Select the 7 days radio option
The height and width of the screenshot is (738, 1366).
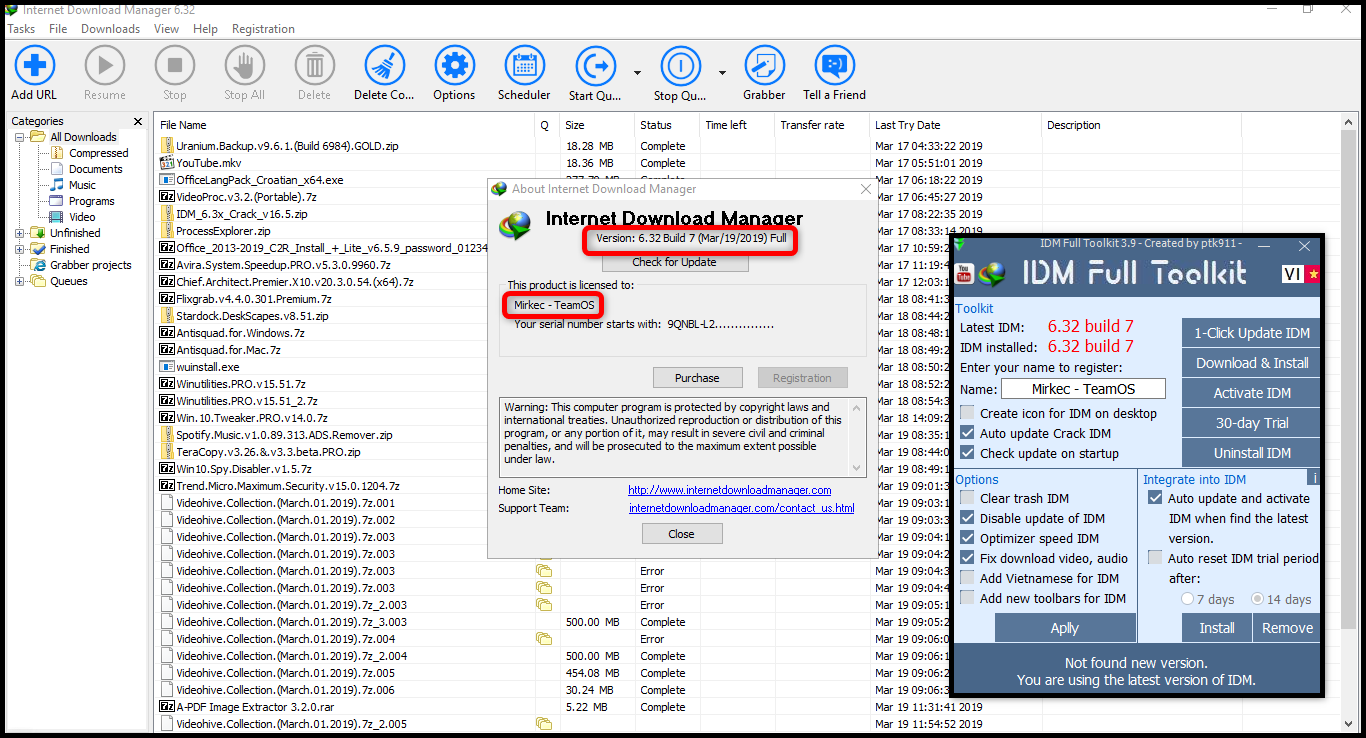tap(1187, 599)
